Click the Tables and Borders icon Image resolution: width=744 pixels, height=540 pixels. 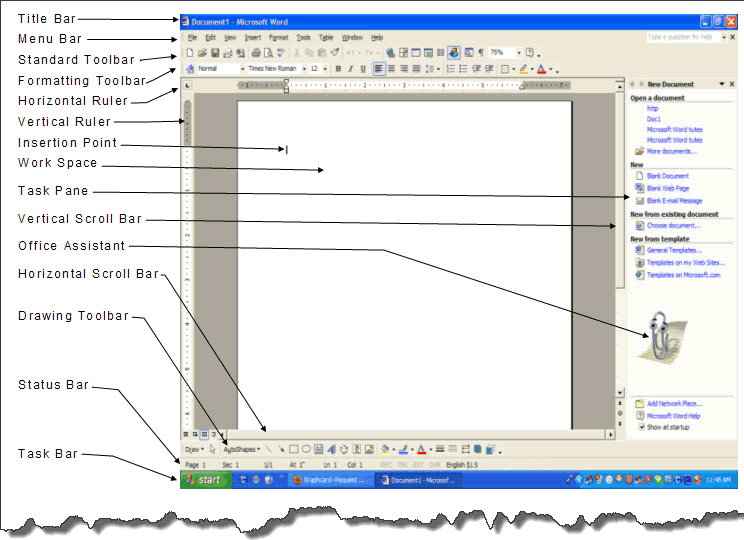click(x=403, y=53)
